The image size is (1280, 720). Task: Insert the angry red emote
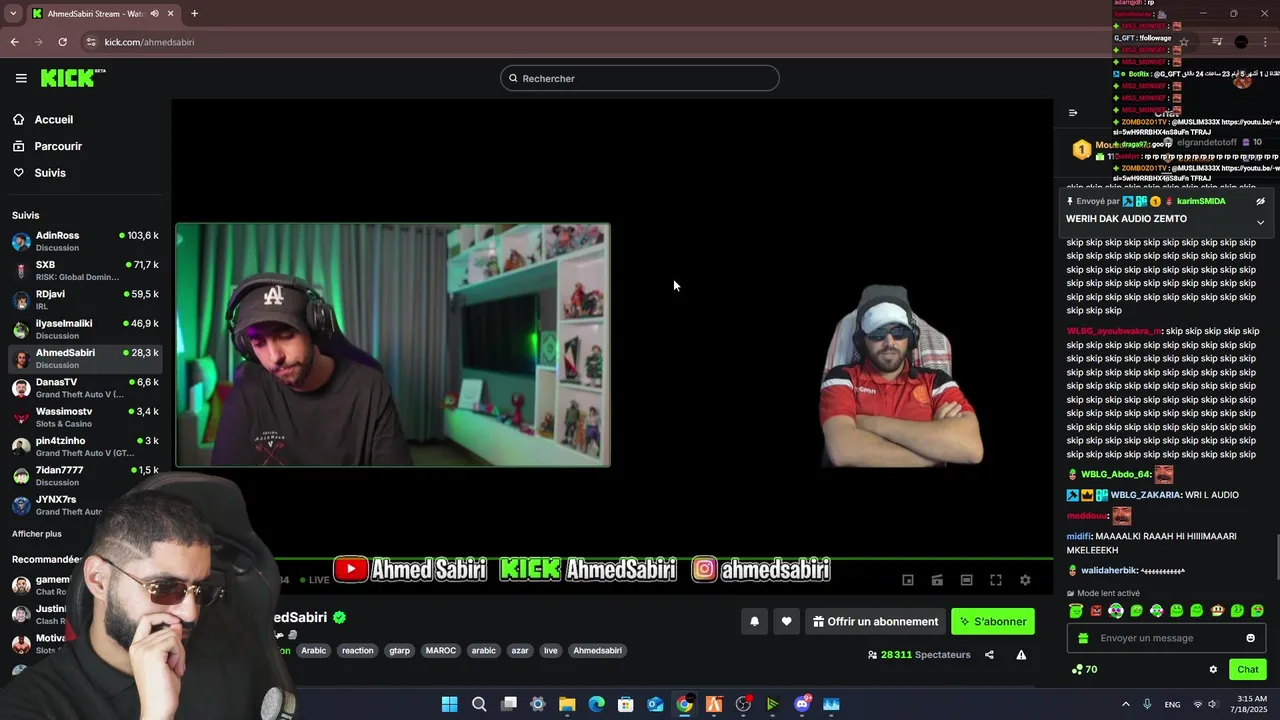point(1096,611)
